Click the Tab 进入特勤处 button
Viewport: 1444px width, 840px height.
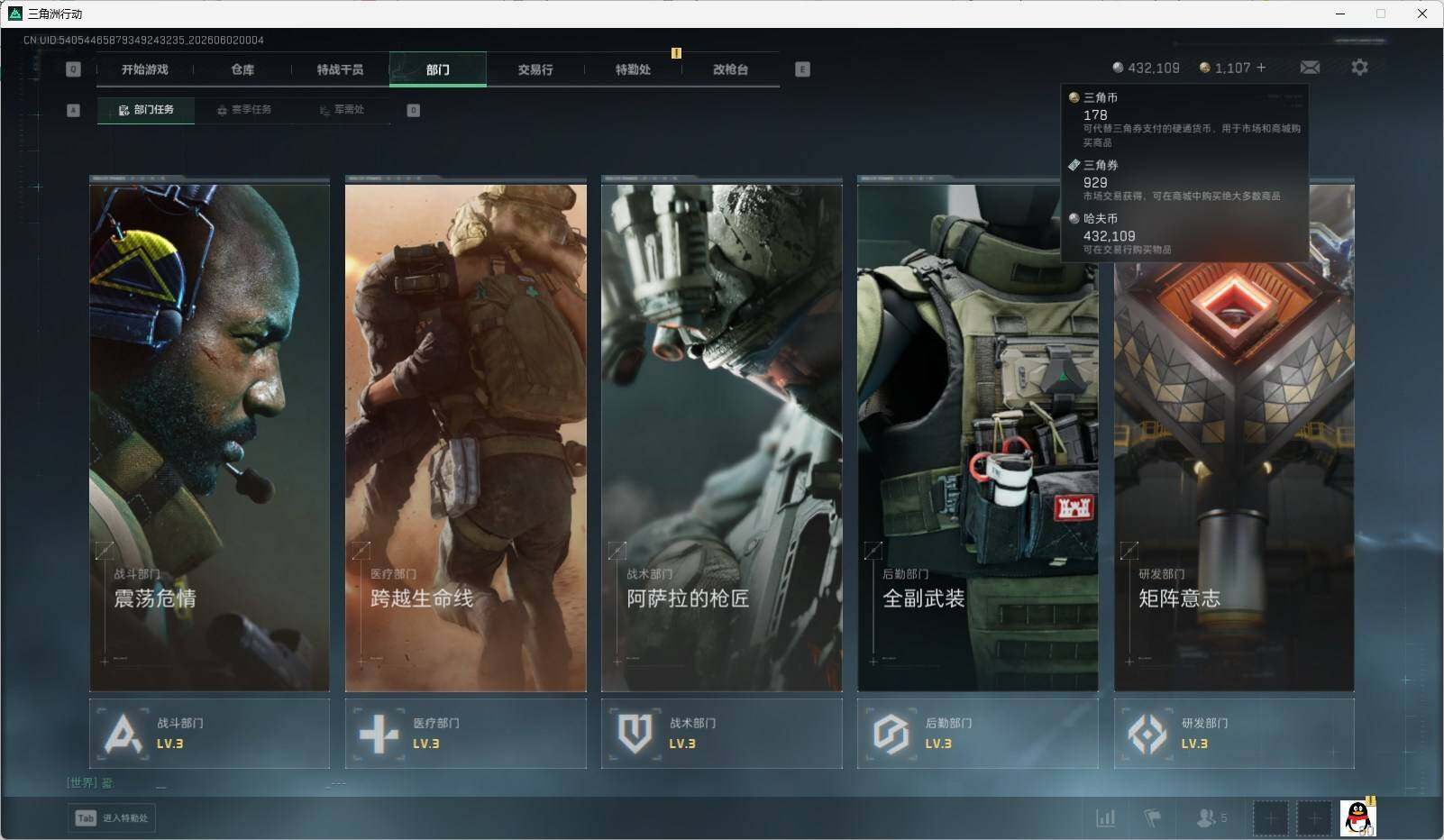(x=112, y=818)
